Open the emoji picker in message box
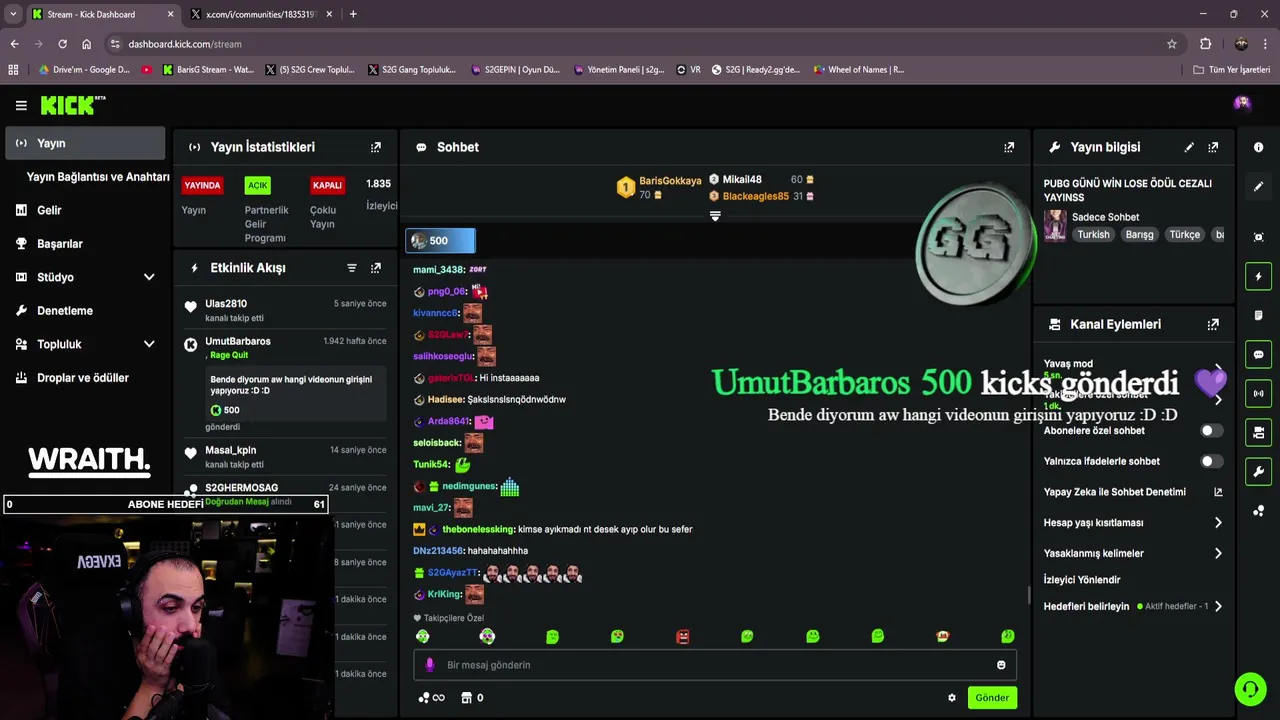Screen dimensions: 1280x720 [x=1001, y=665]
